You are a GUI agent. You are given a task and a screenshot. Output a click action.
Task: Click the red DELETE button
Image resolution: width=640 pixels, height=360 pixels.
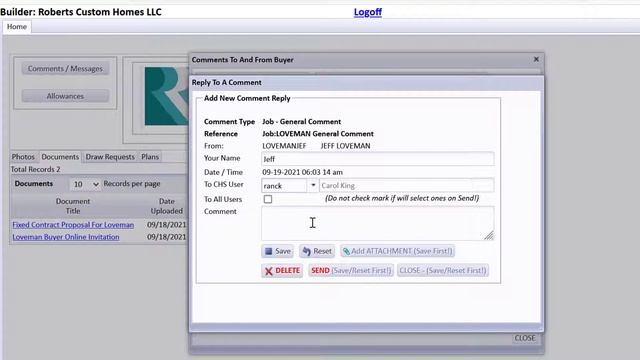pyautogui.click(x=282, y=271)
